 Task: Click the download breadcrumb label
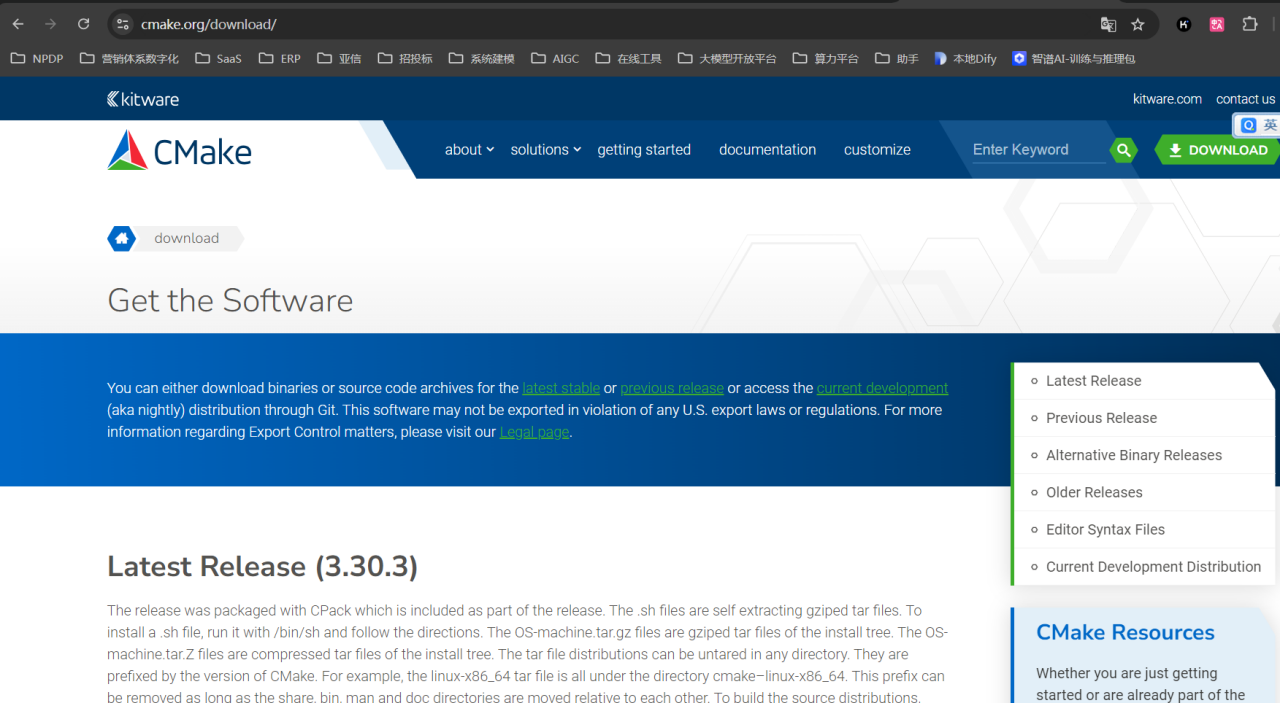click(187, 238)
